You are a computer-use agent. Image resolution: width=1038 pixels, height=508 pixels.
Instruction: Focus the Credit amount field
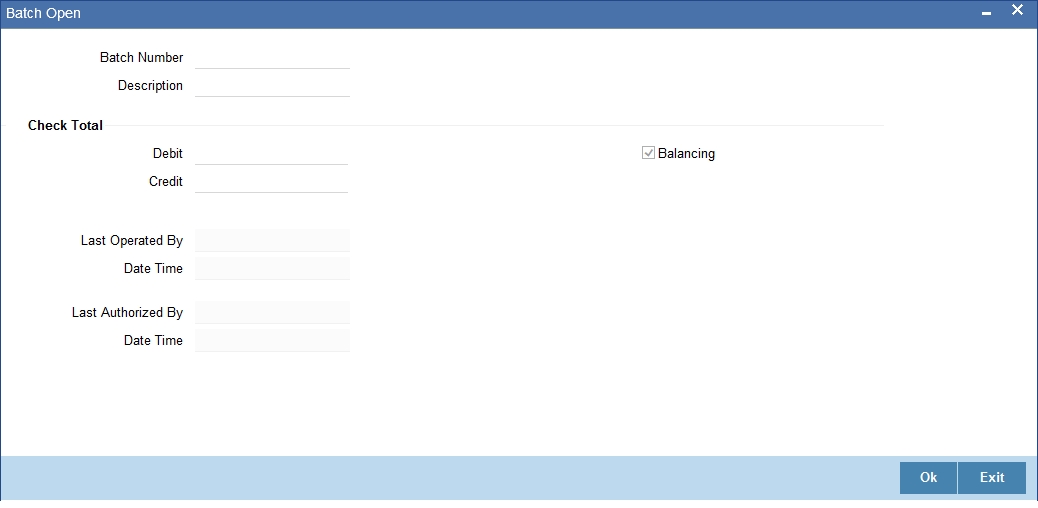[x=271, y=181]
